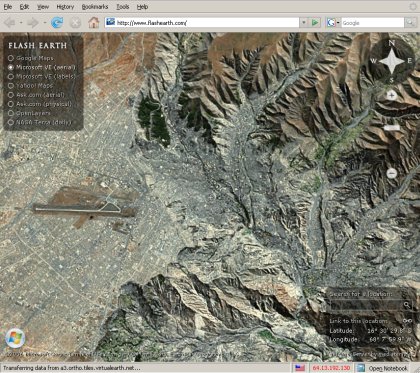Click the Latitude coordinate value

click(x=390, y=331)
